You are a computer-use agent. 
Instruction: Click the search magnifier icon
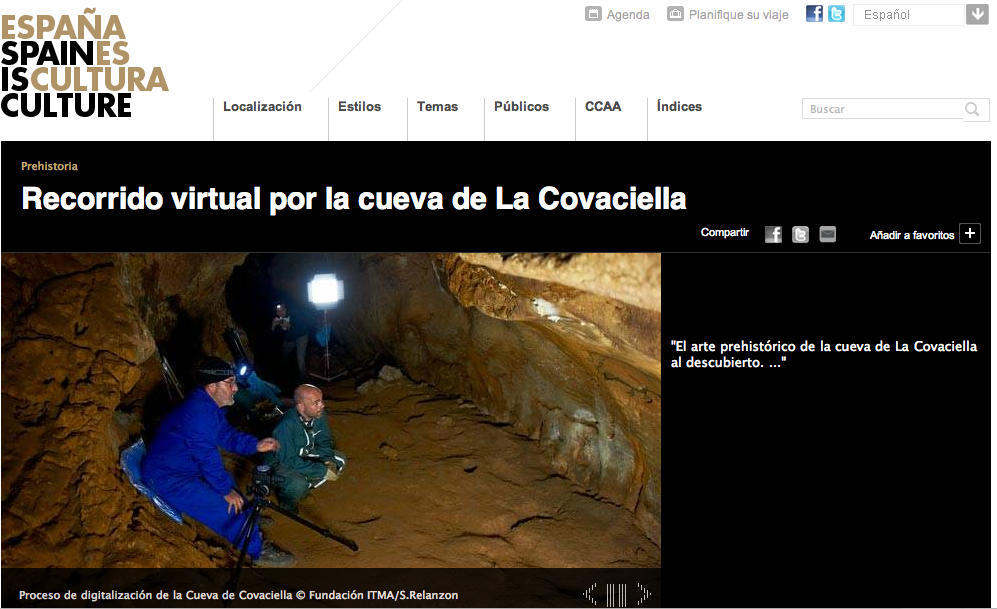(972, 109)
